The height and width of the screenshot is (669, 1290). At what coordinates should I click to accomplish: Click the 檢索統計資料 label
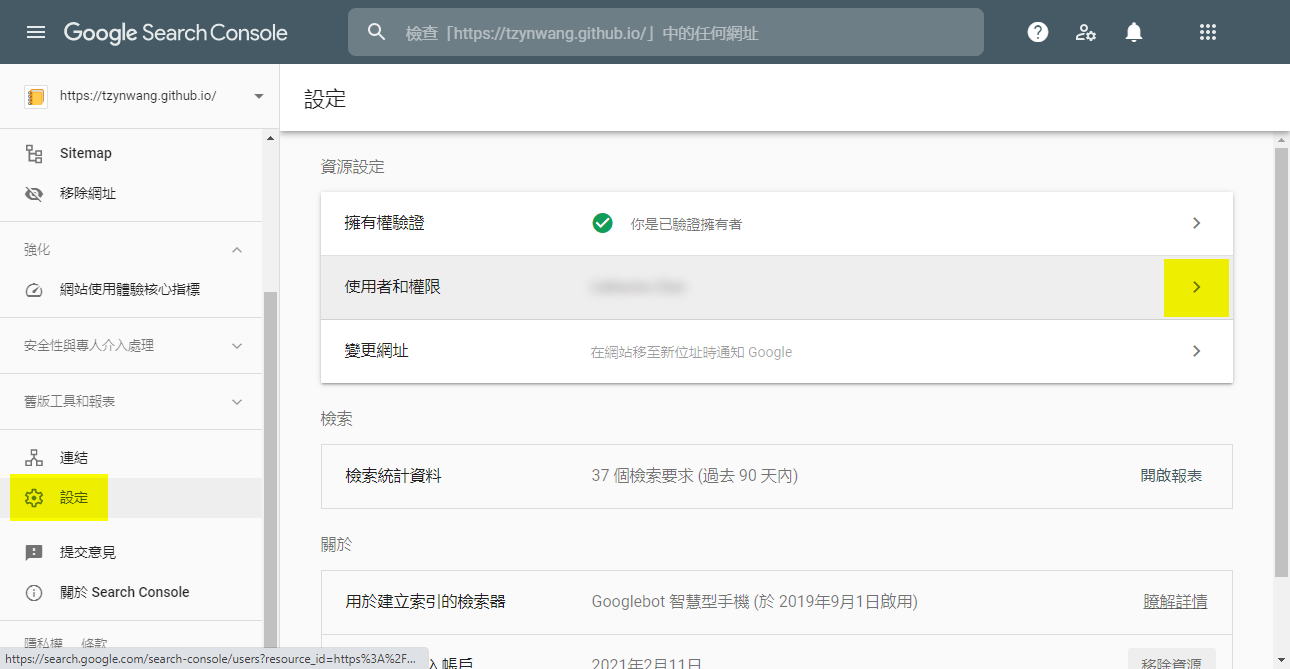coord(393,476)
